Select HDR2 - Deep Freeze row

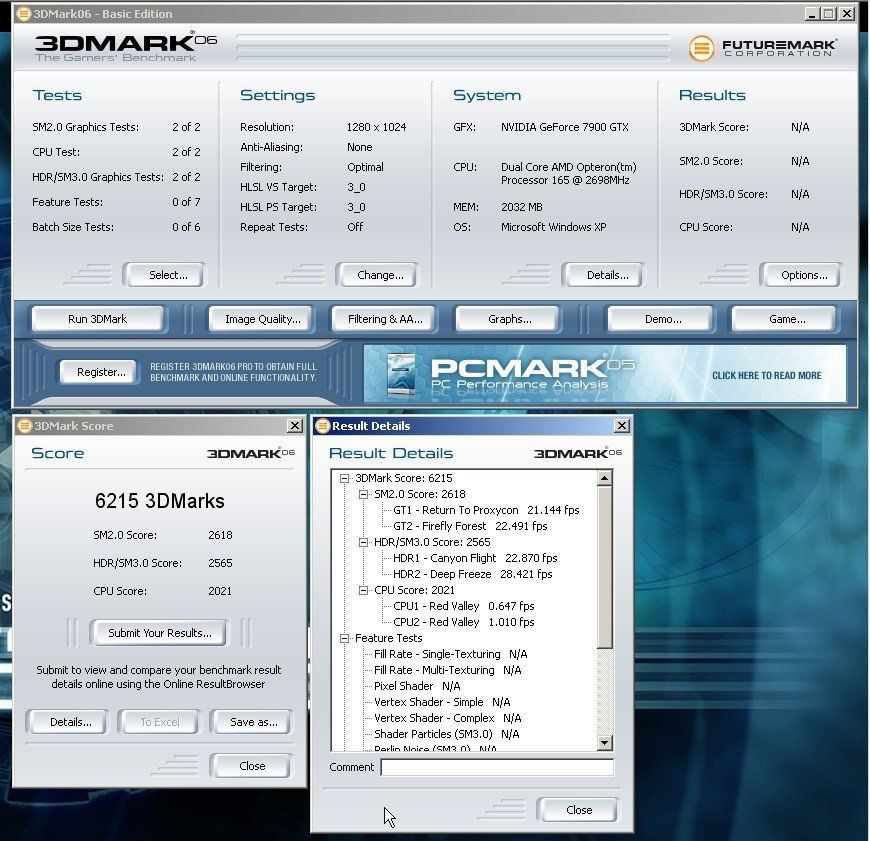(x=473, y=574)
